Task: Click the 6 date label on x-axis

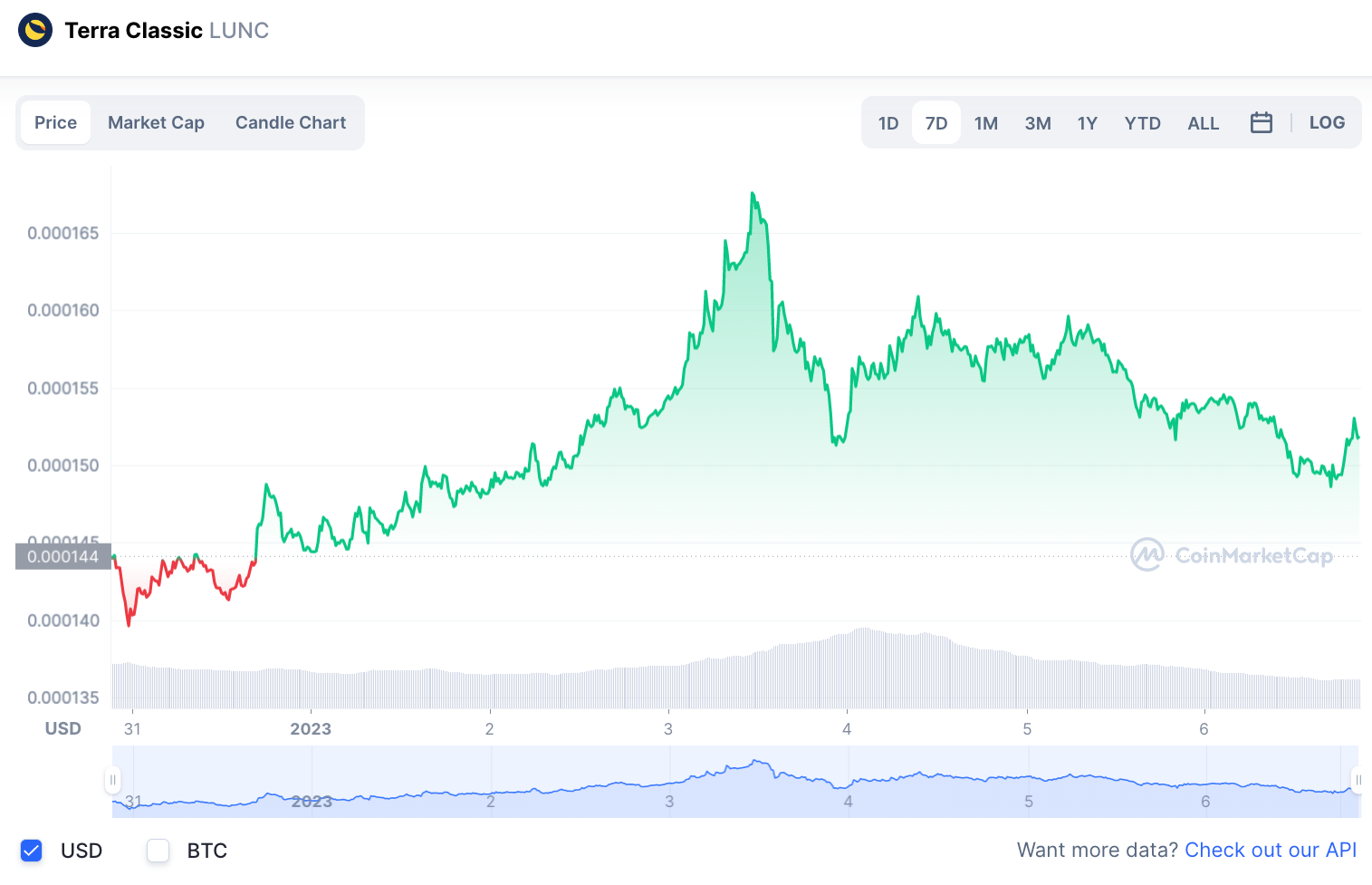Action: [1204, 729]
